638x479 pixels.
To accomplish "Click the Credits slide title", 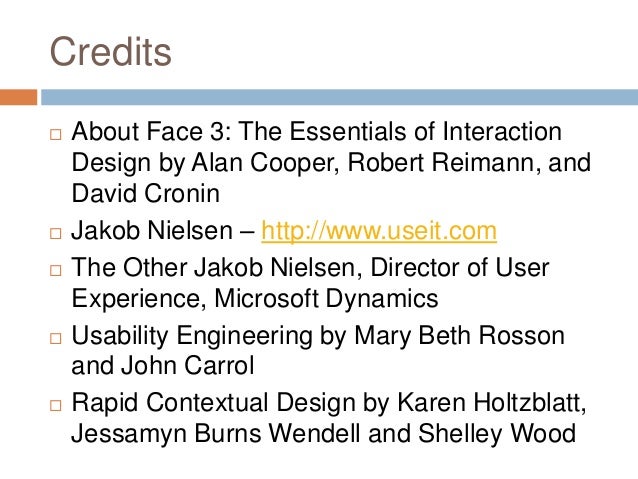I will [110, 51].
